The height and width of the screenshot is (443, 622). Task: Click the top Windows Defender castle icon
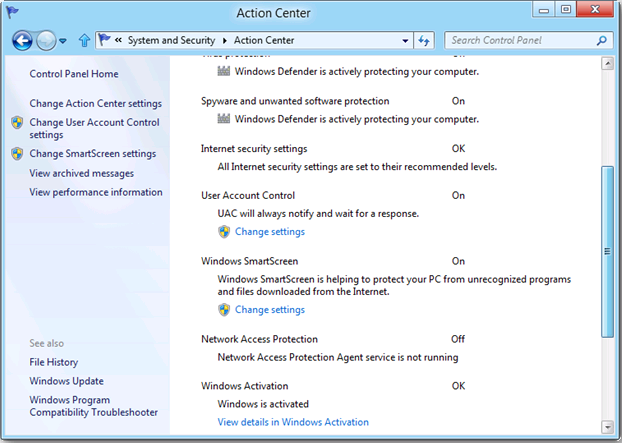224,71
